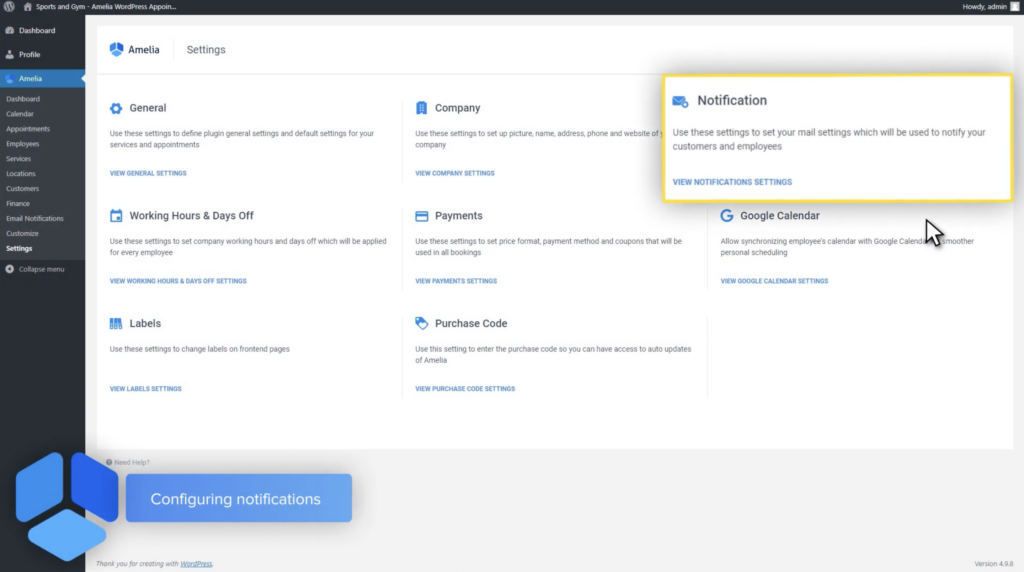Click the Version 4.9.8 text

click(x=993, y=564)
